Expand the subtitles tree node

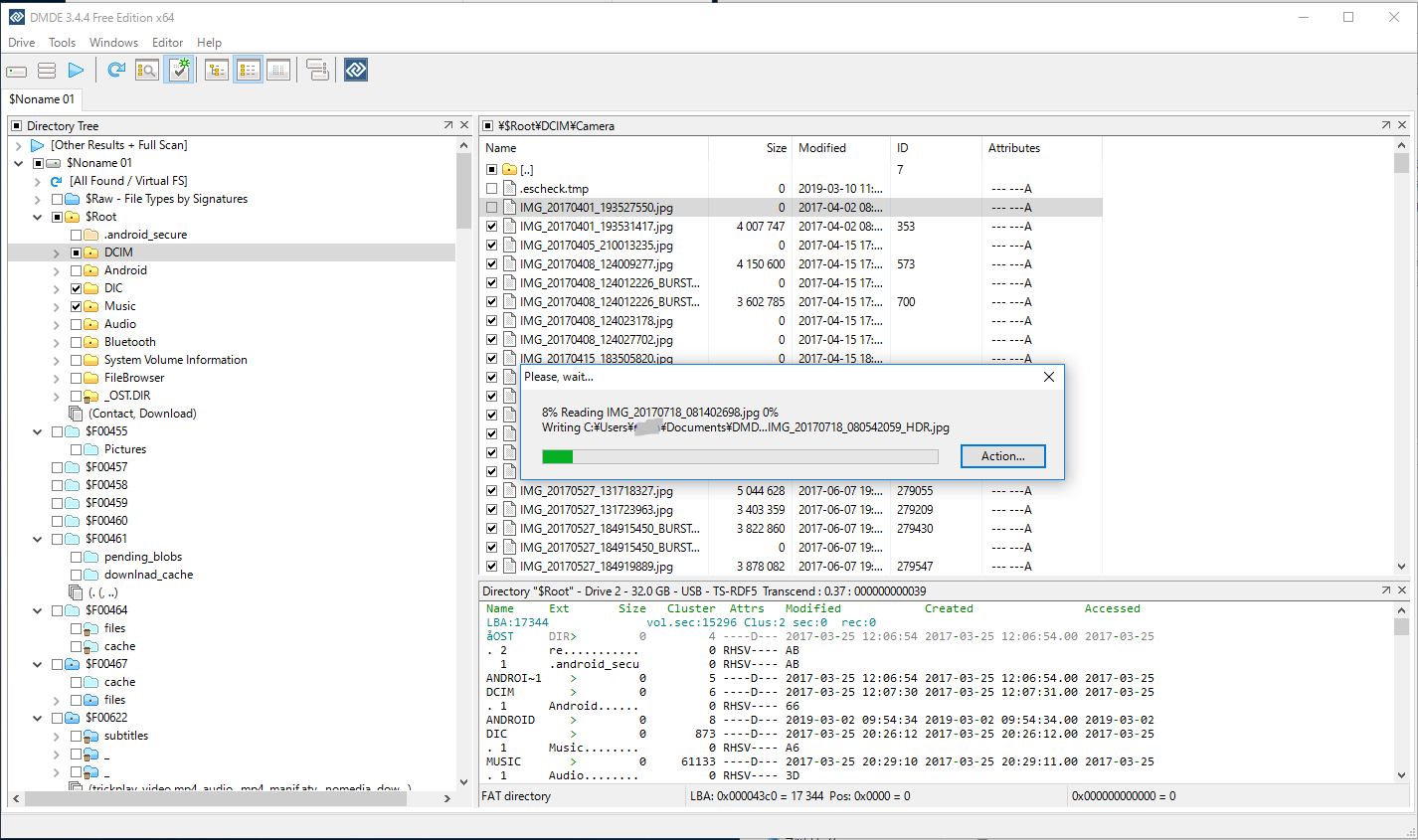point(57,737)
